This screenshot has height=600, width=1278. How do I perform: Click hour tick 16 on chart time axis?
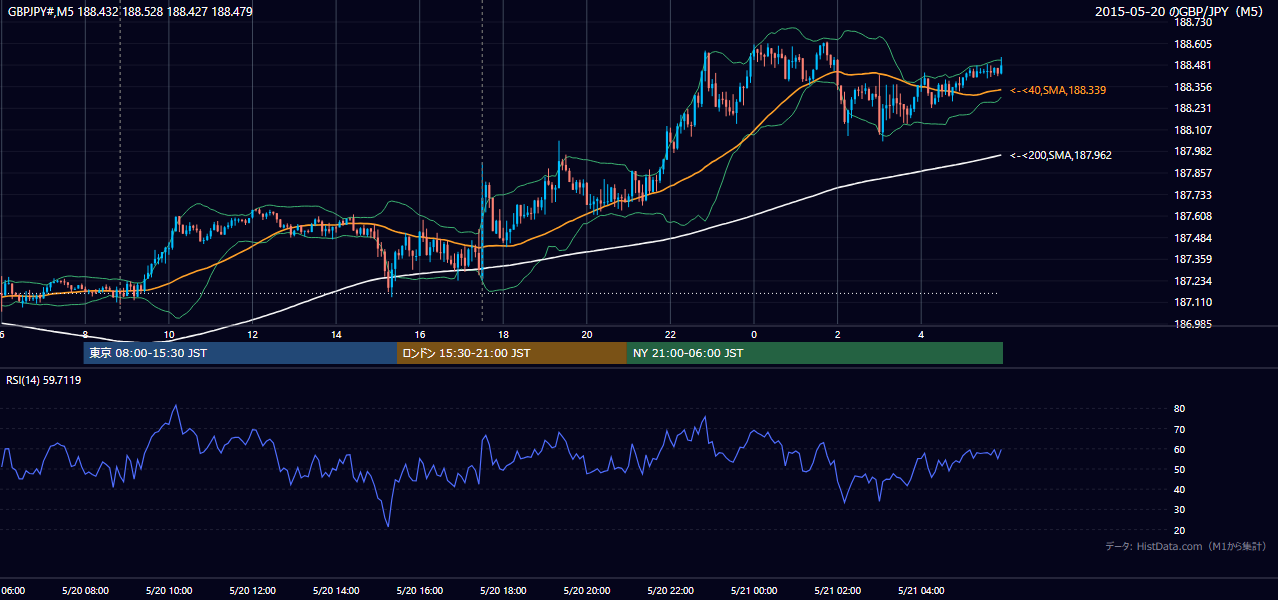click(x=420, y=334)
